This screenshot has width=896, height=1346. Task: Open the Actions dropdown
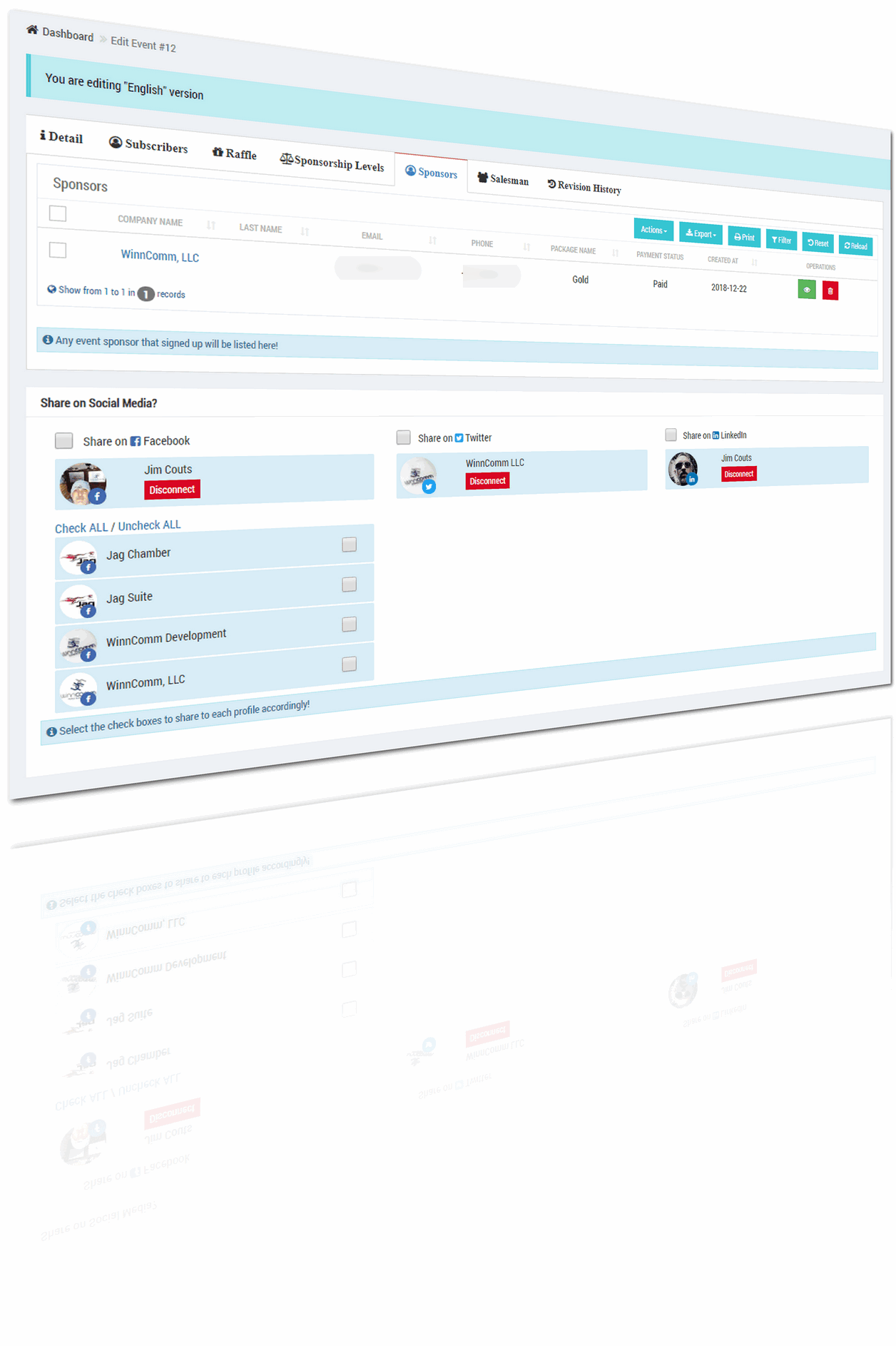pos(653,230)
